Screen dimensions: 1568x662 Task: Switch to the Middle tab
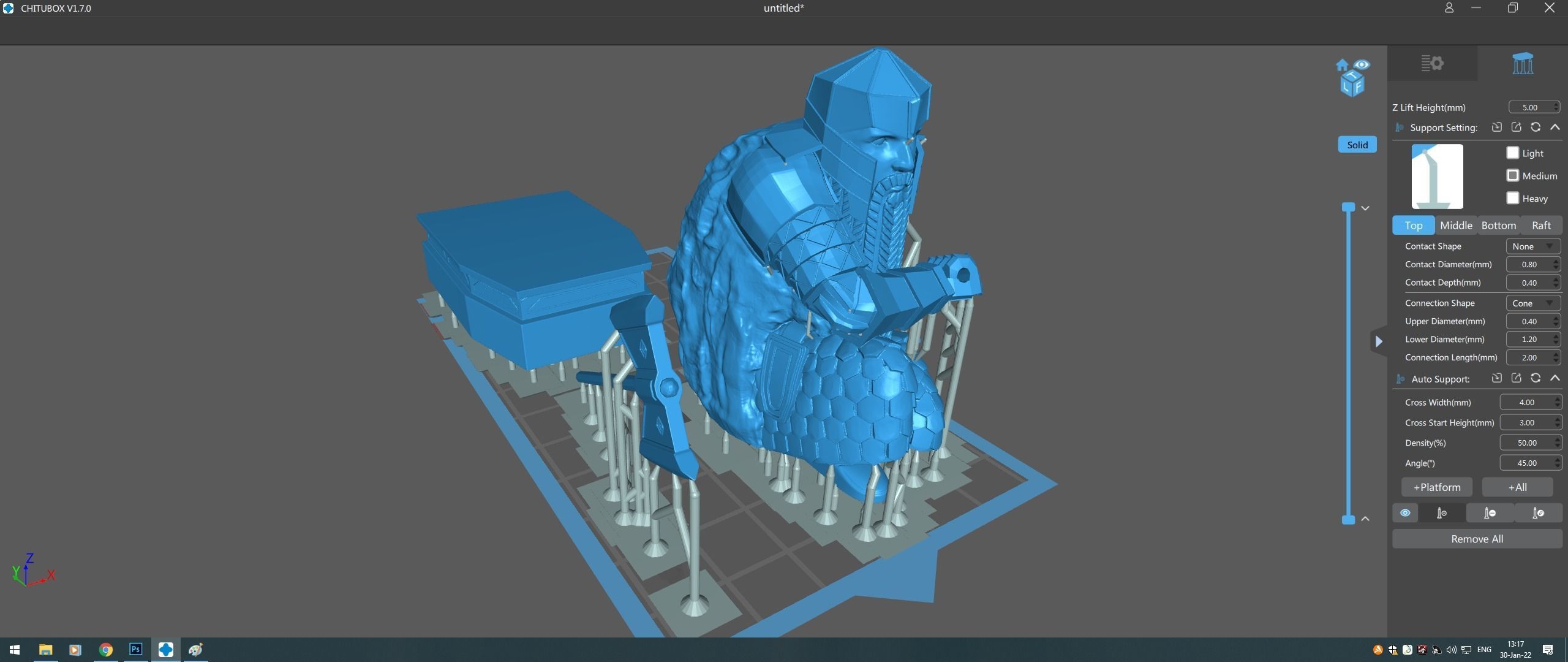(x=1456, y=226)
